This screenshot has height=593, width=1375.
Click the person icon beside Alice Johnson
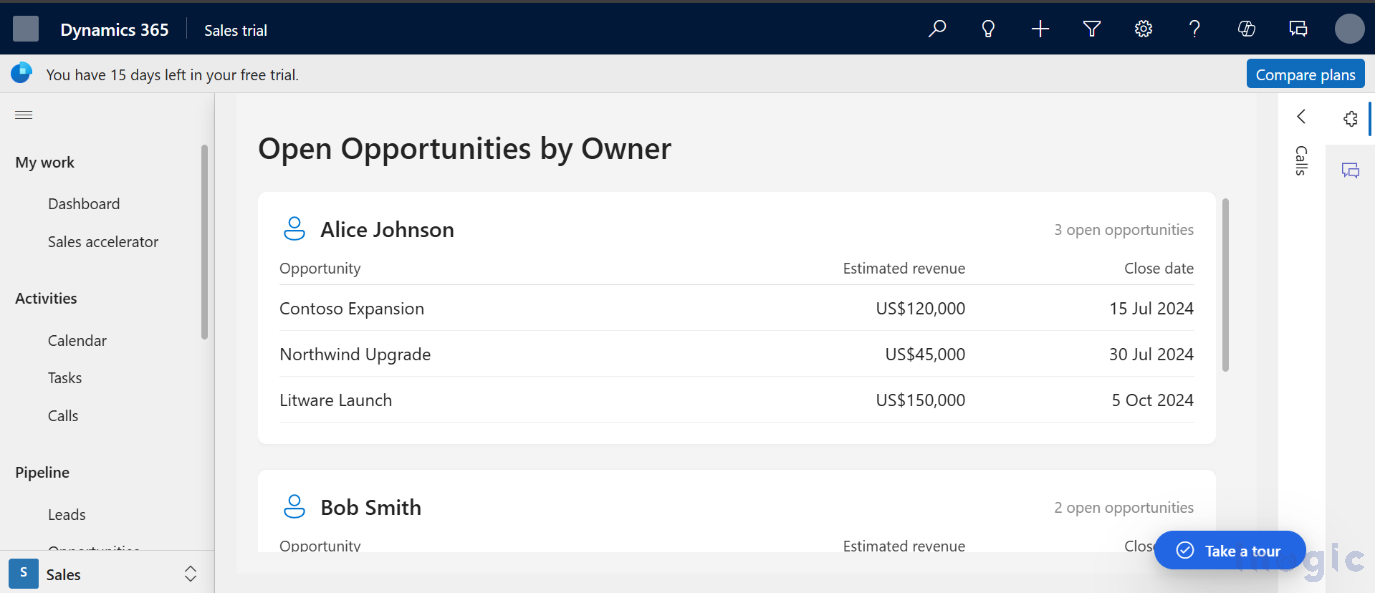coord(294,228)
